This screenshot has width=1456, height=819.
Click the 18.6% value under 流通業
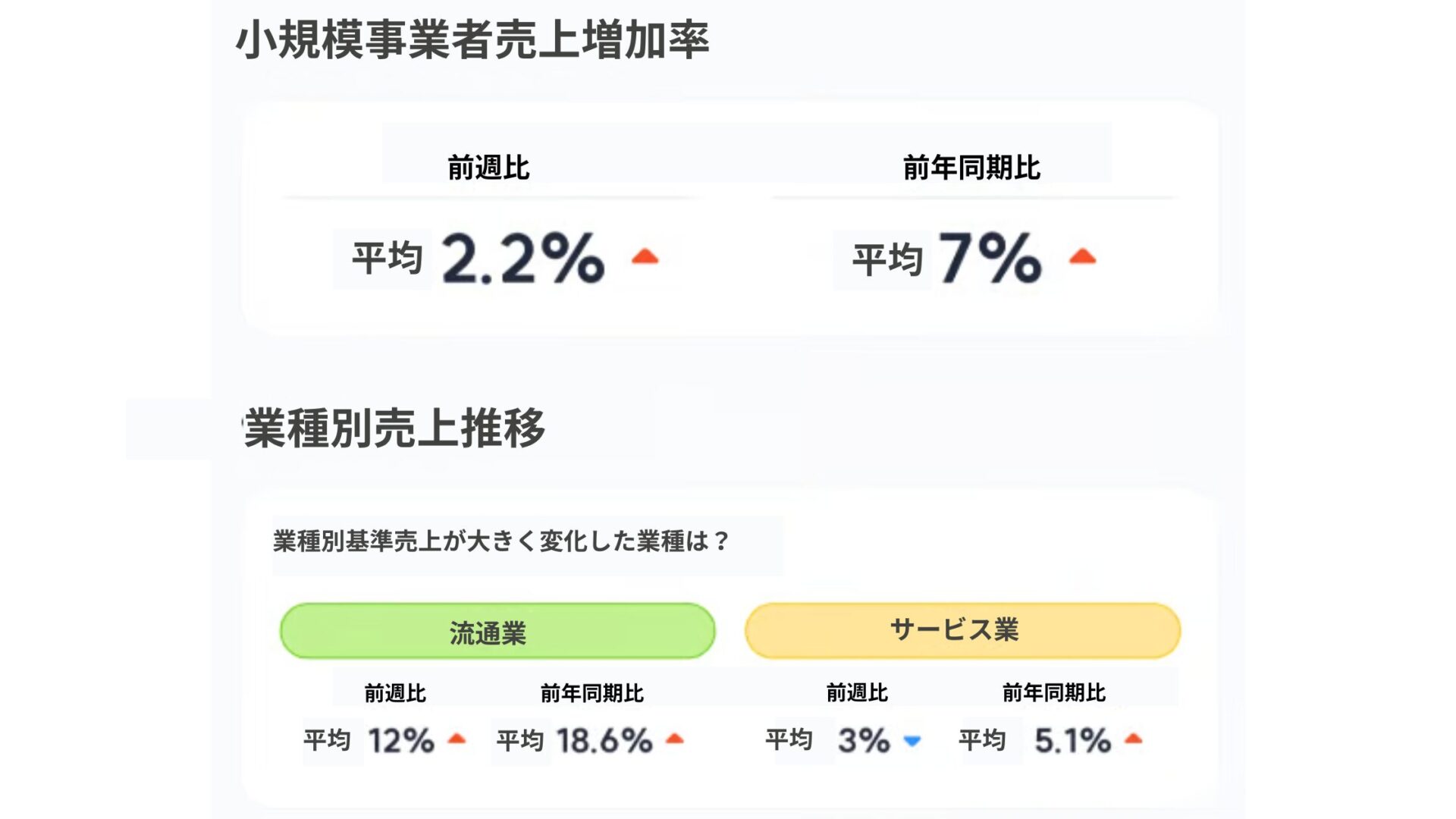click(x=604, y=740)
